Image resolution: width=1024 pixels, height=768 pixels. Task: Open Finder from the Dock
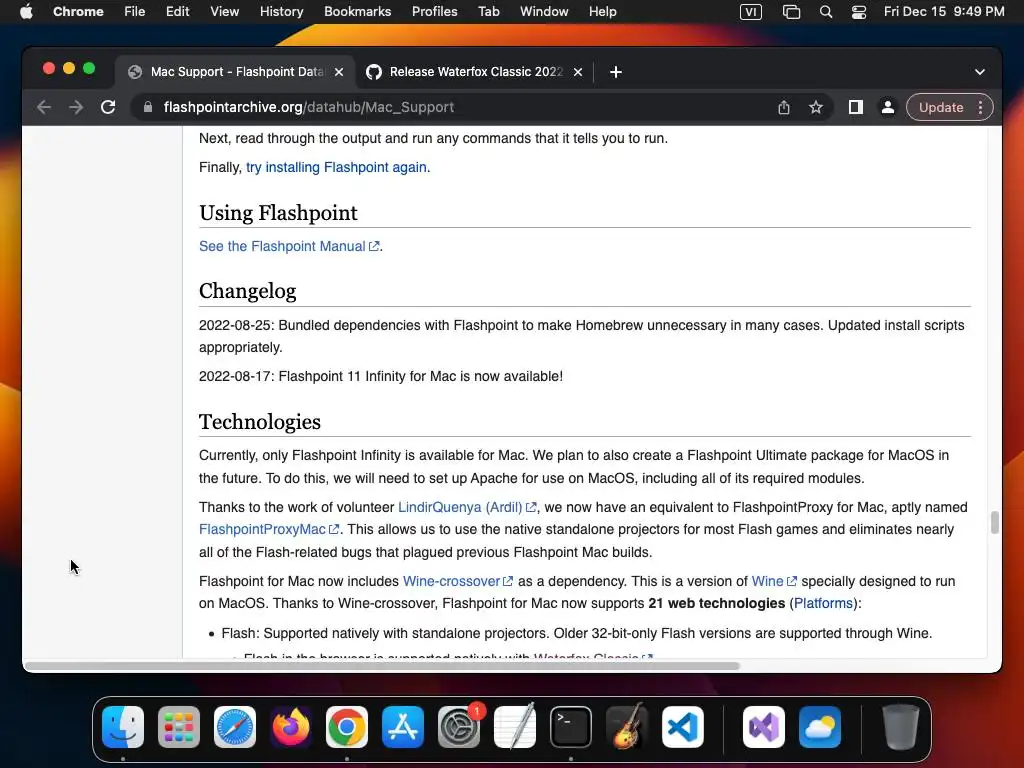pos(123,727)
